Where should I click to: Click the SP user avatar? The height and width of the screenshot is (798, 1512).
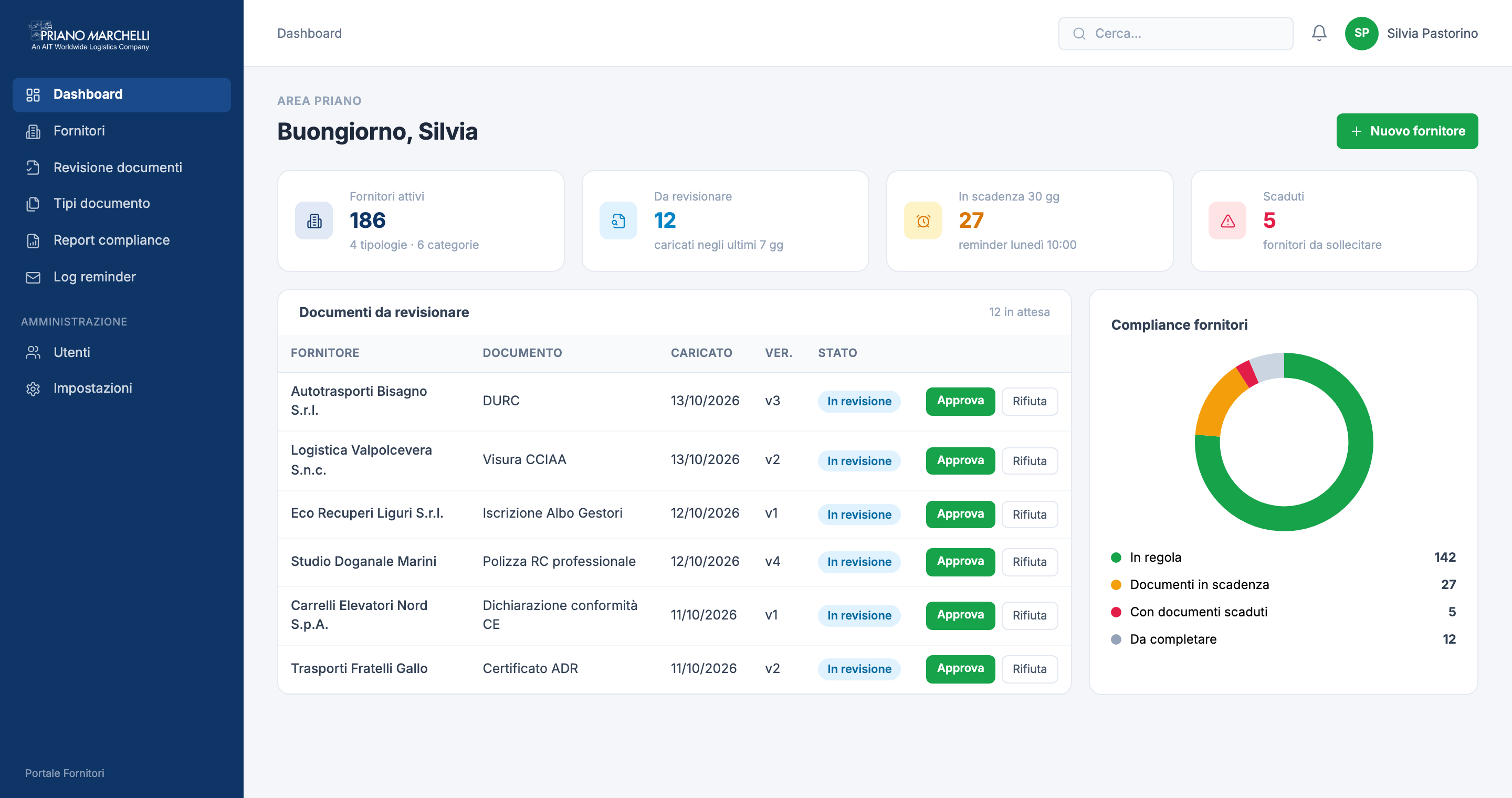(x=1361, y=34)
